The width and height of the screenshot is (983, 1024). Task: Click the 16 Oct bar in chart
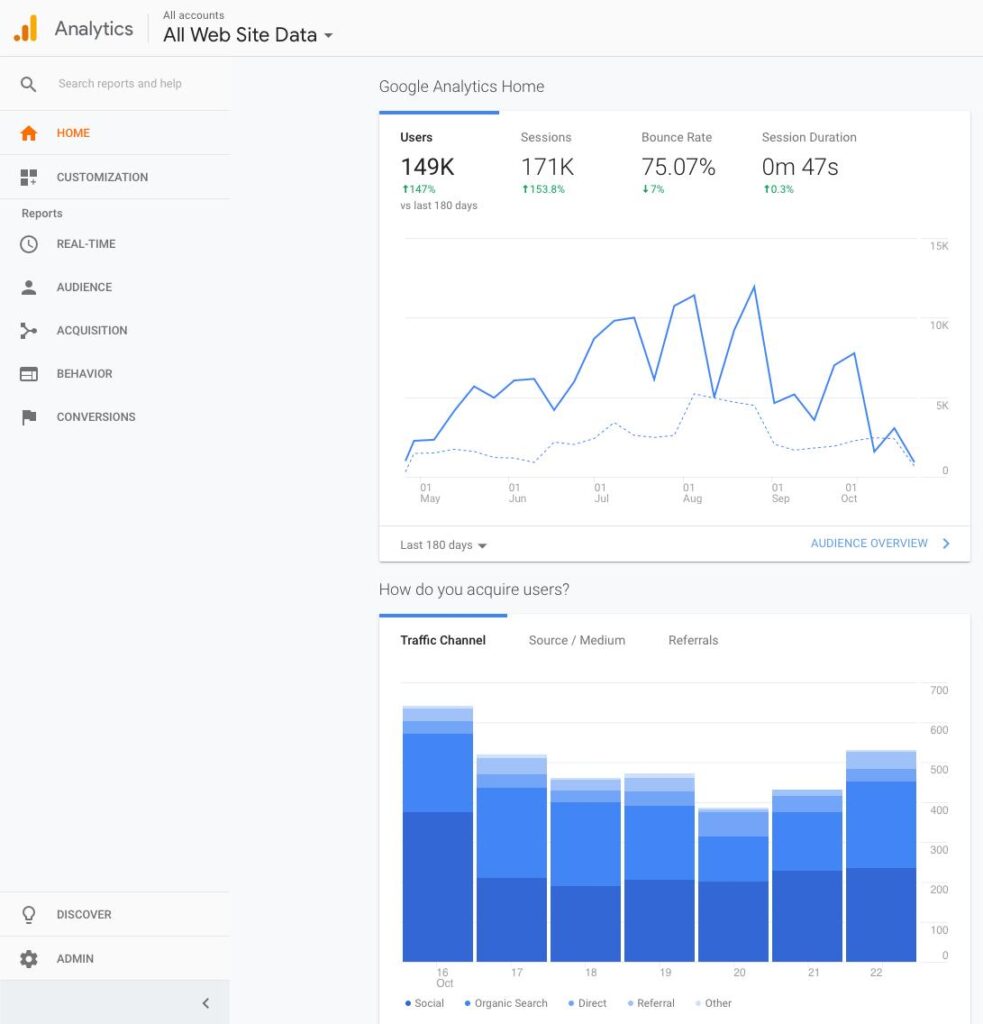click(438, 834)
